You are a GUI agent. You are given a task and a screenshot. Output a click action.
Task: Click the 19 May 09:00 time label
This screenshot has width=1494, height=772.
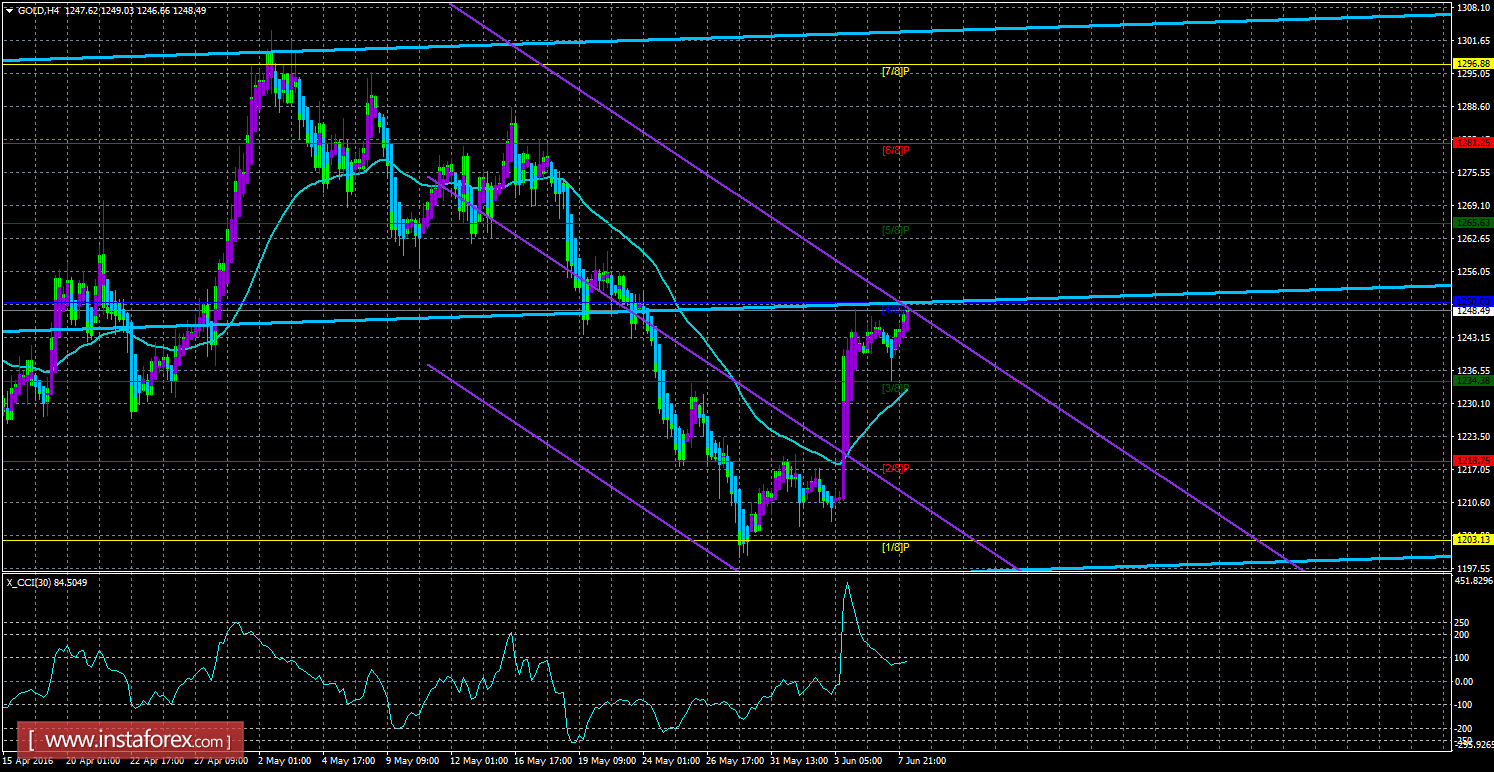click(609, 761)
